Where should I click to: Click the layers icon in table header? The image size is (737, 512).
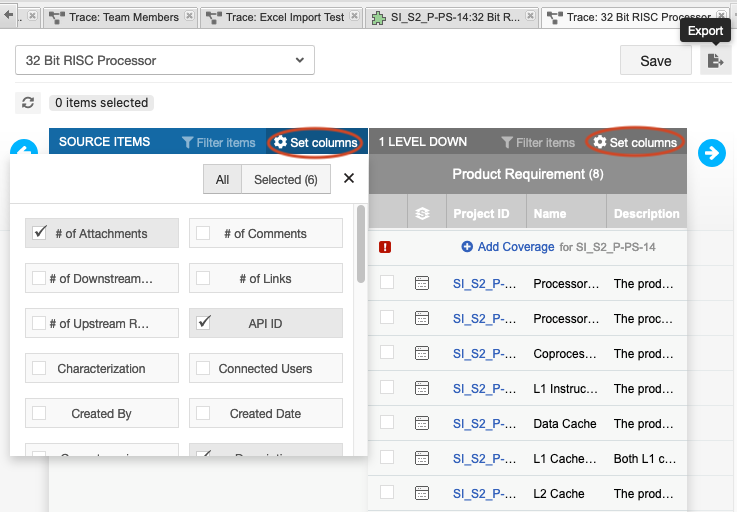point(422,214)
